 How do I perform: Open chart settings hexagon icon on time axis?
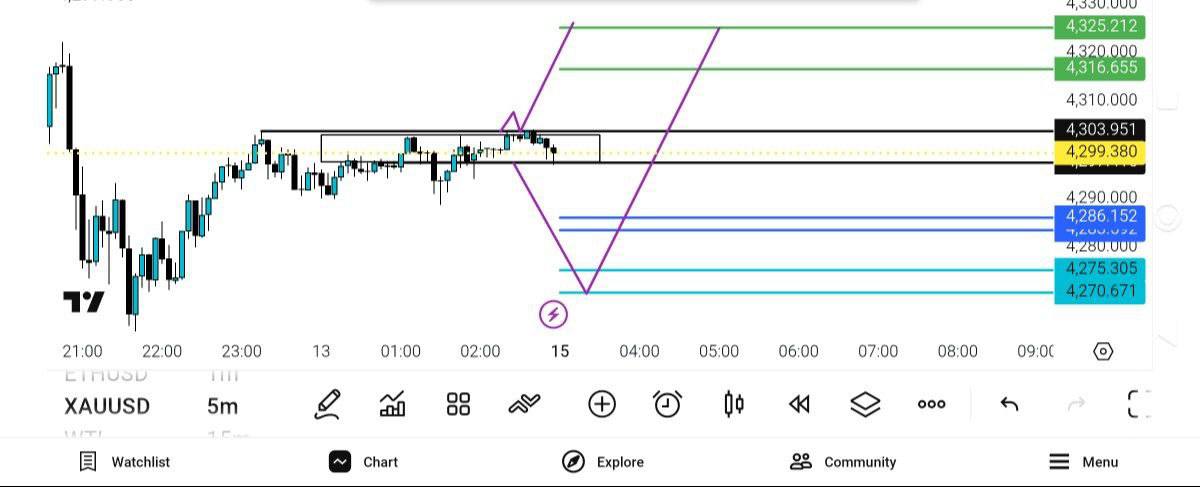(x=1103, y=351)
